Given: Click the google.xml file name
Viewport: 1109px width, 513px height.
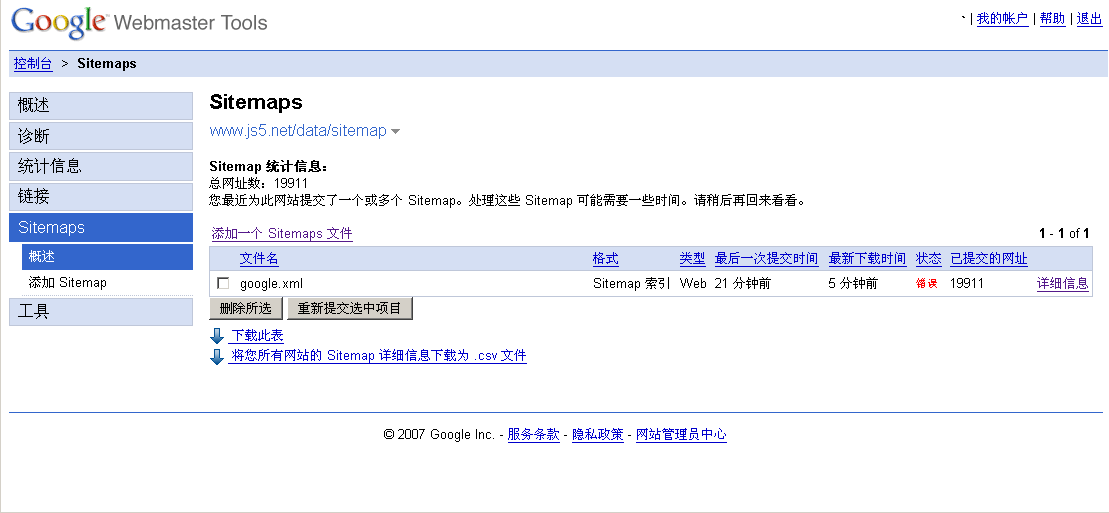Looking at the screenshot, I should [272, 284].
